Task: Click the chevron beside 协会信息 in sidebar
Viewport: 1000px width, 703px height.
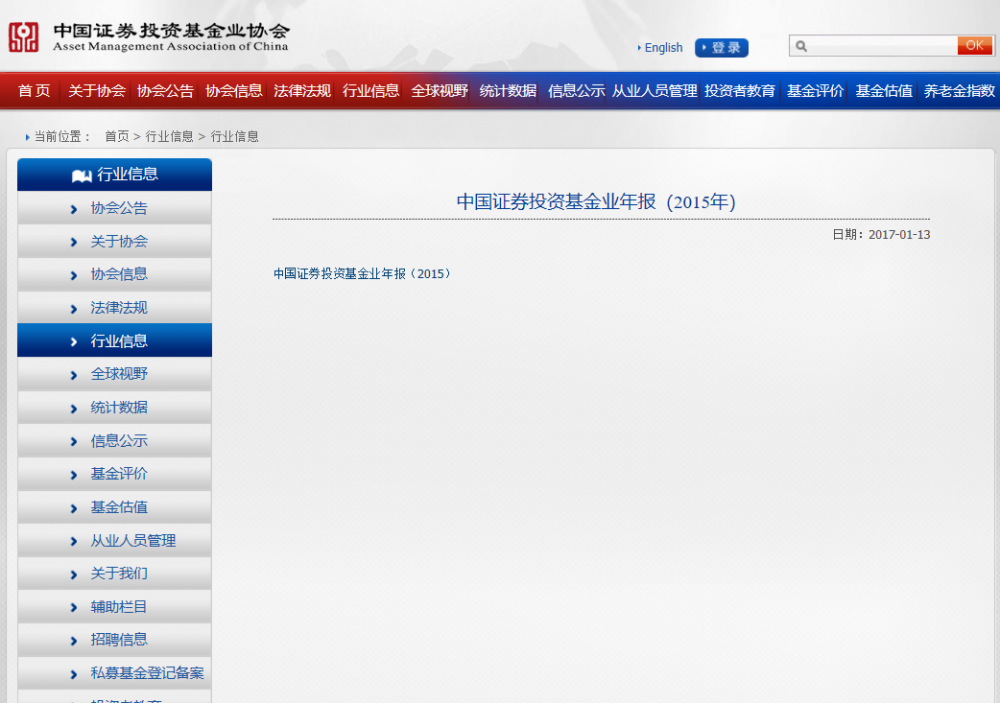Action: click(x=74, y=276)
